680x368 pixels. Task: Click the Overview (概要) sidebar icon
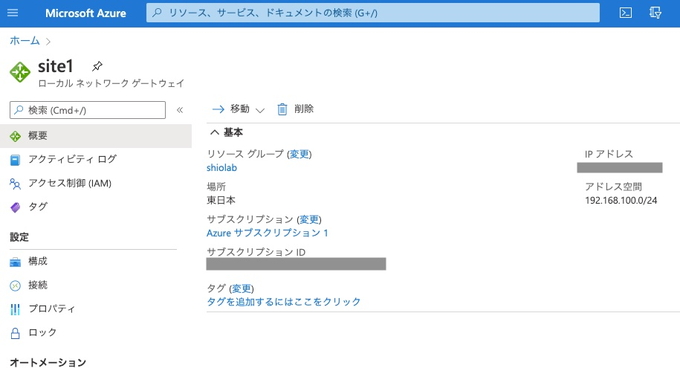coord(15,136)
